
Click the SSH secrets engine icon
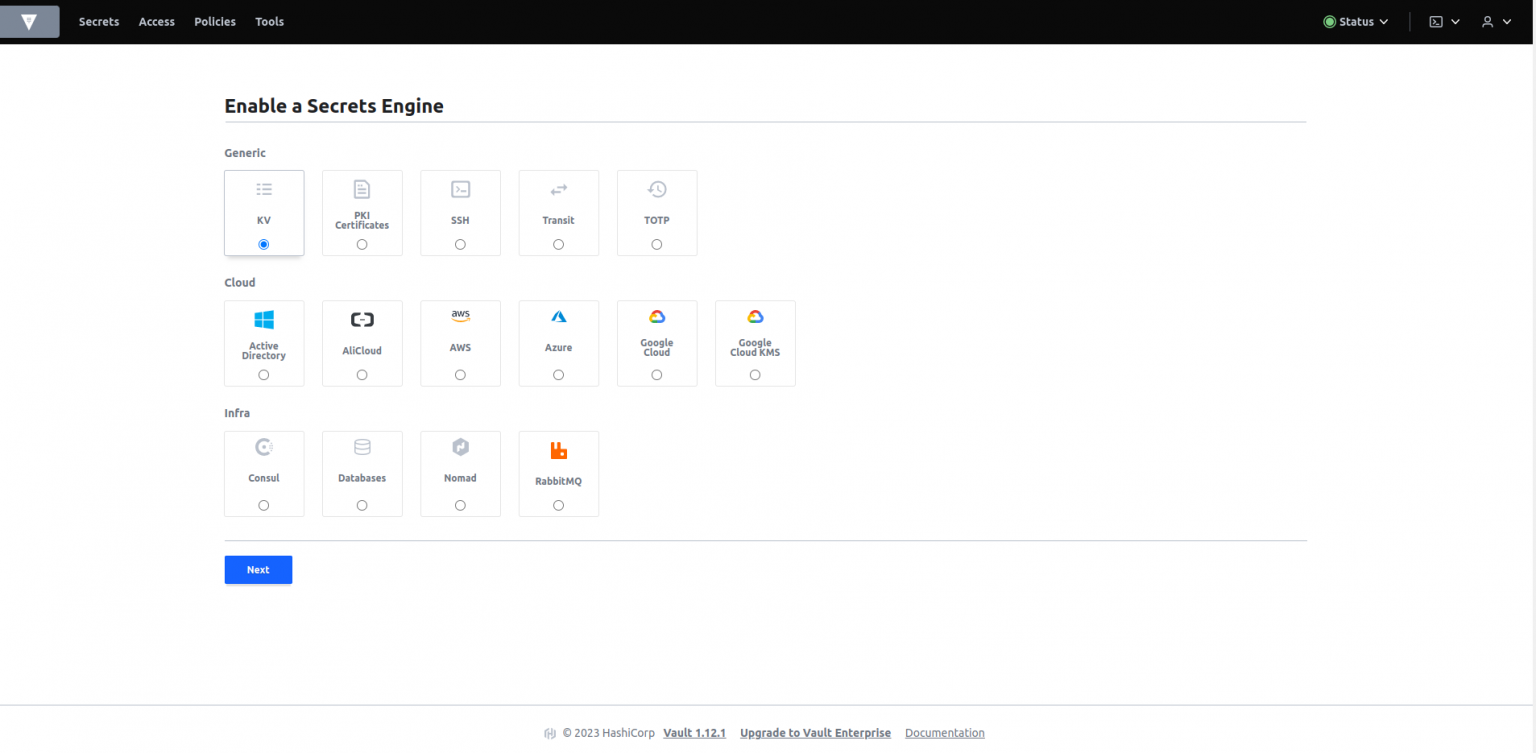[460, 188]
